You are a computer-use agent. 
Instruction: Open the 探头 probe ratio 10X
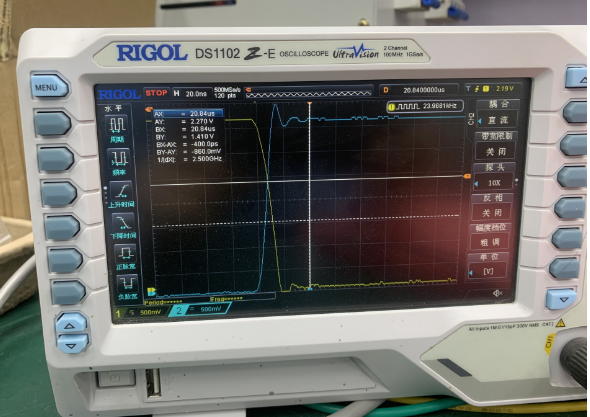pyautogui.click(x=493, y=183)
